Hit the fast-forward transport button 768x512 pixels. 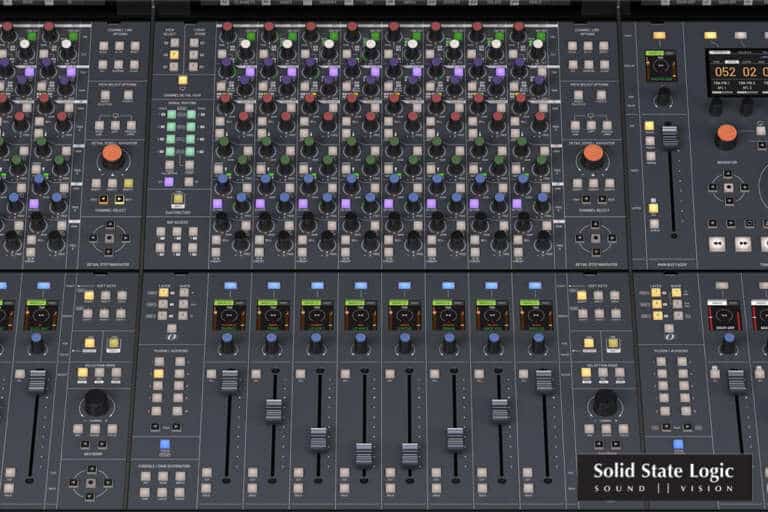pos(743,244)
